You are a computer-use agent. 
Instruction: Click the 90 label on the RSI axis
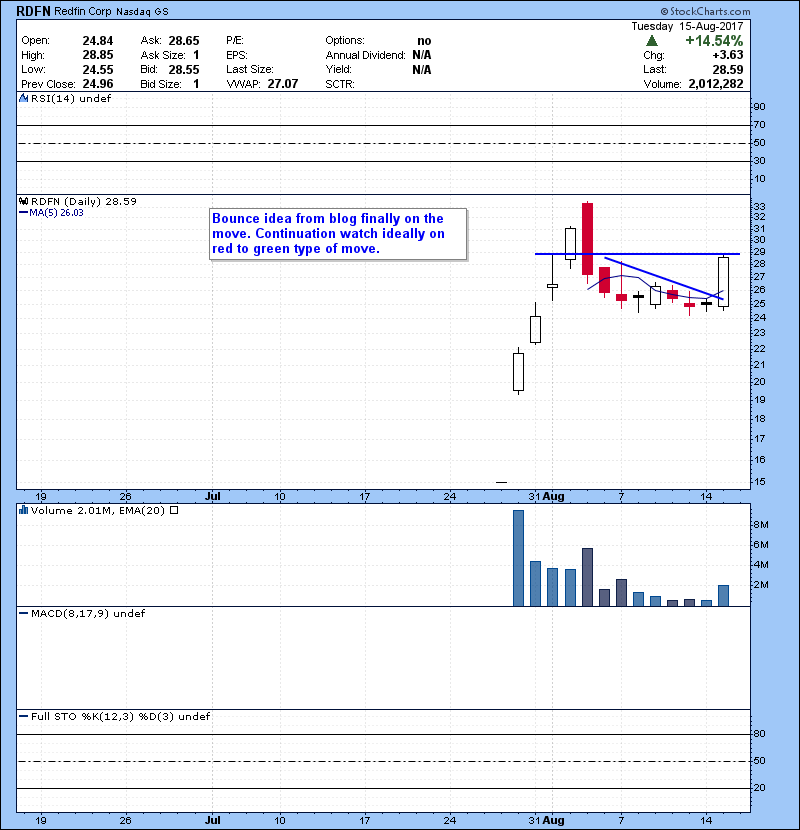point(759,106)
